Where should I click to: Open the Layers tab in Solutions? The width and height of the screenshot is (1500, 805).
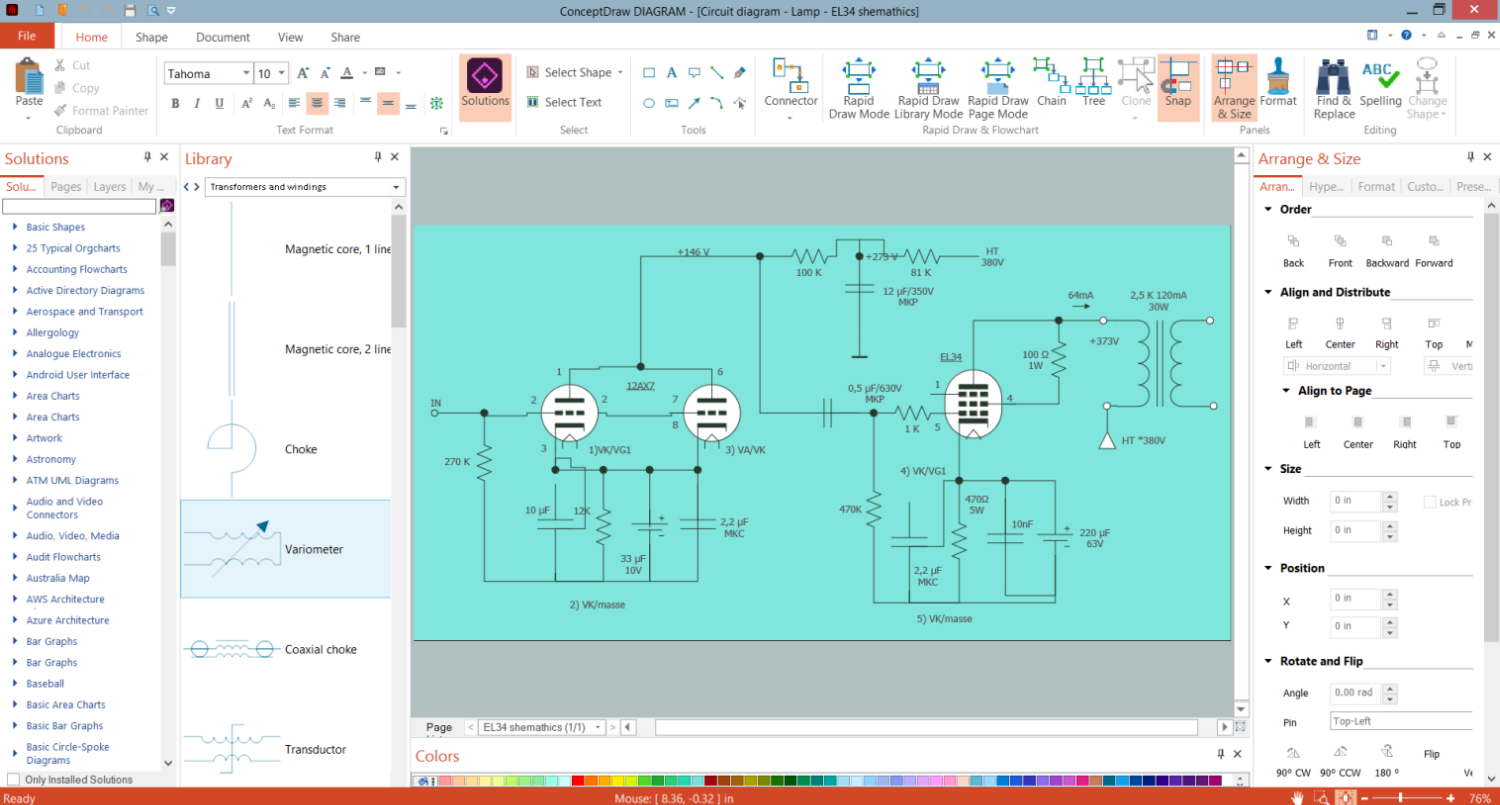(x=110, y=187)
